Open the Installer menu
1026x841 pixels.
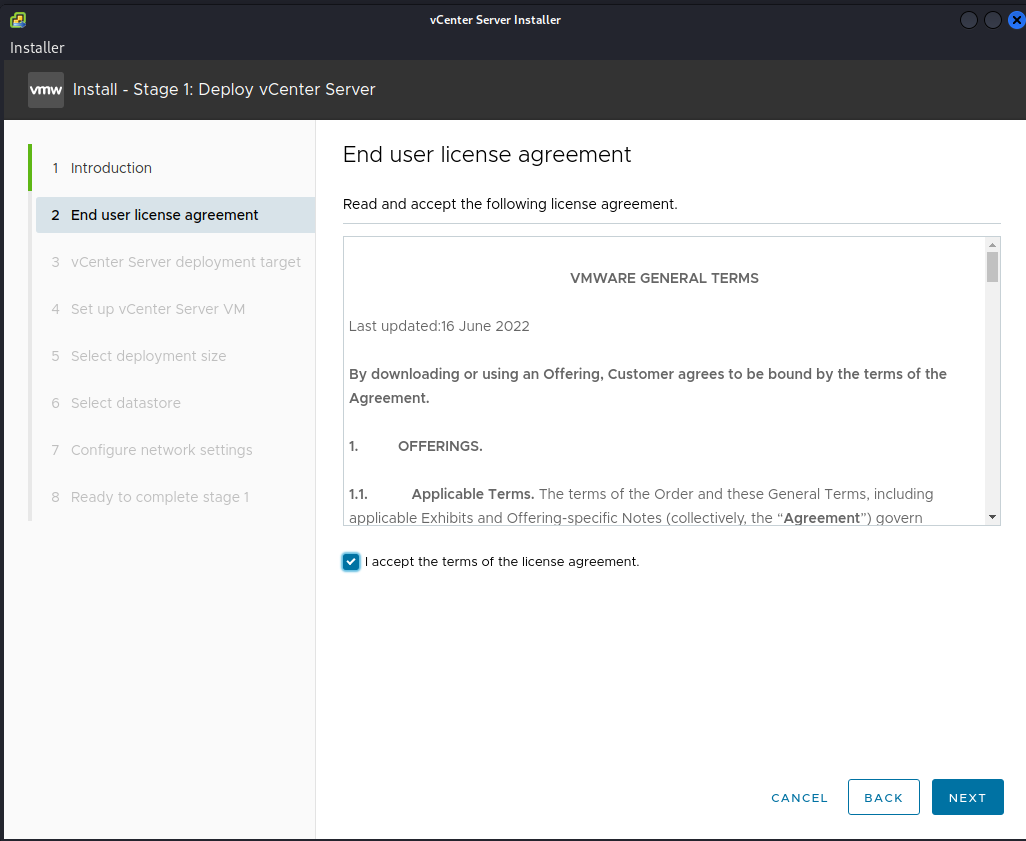[37, 48]
